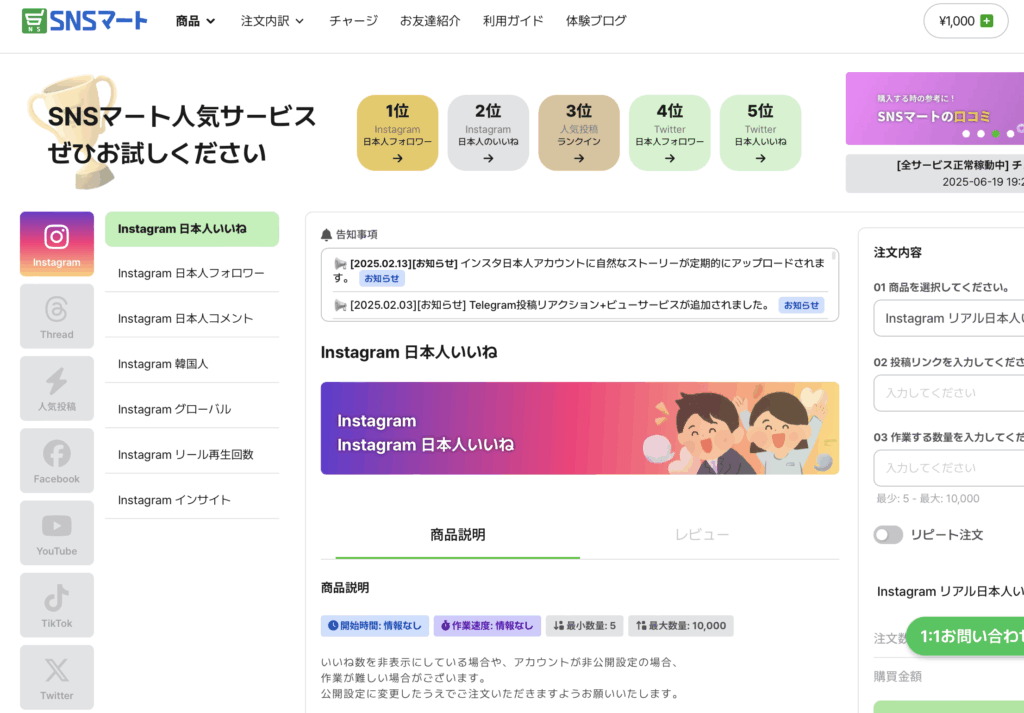Viewport: 1024px width, 713px height.
Task: Click arrow on 5位 Twitter いいね card
Action: pyautogui.click(x=760, y=158)
